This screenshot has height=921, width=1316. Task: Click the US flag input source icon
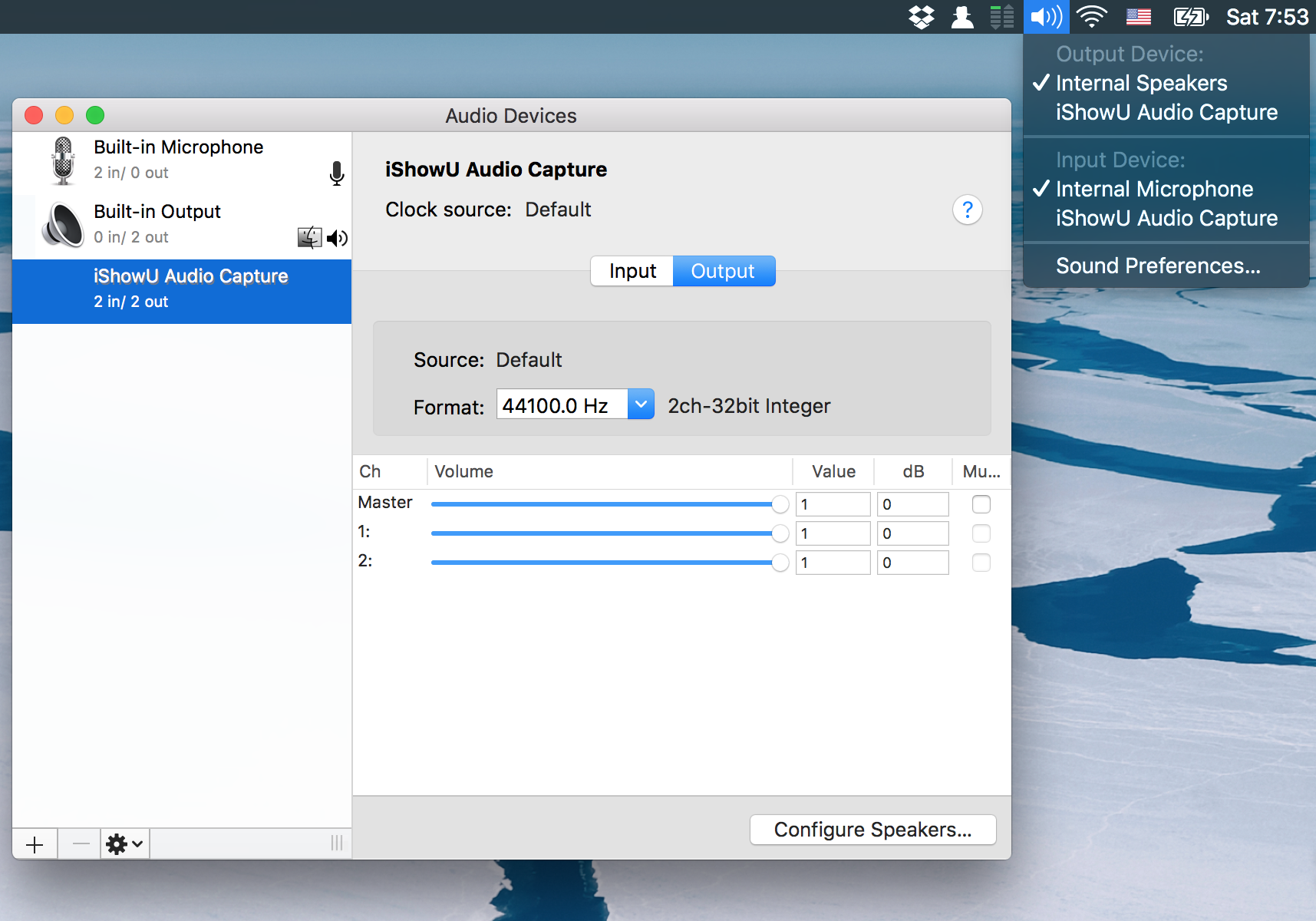[1139, 17]
